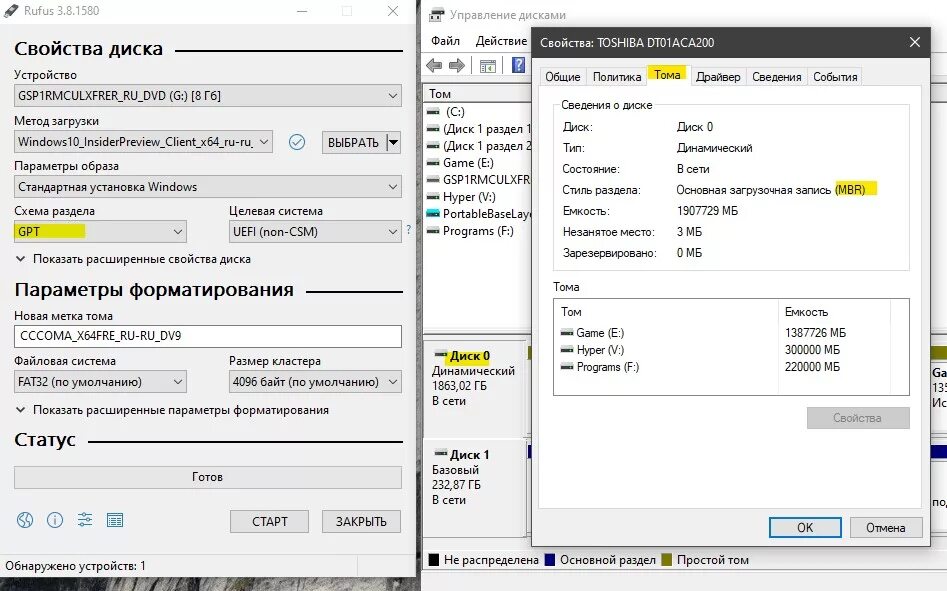This screenshot has width=947, height=591.
Task: Switch to the Политика tab
Action: click(617, 77)
